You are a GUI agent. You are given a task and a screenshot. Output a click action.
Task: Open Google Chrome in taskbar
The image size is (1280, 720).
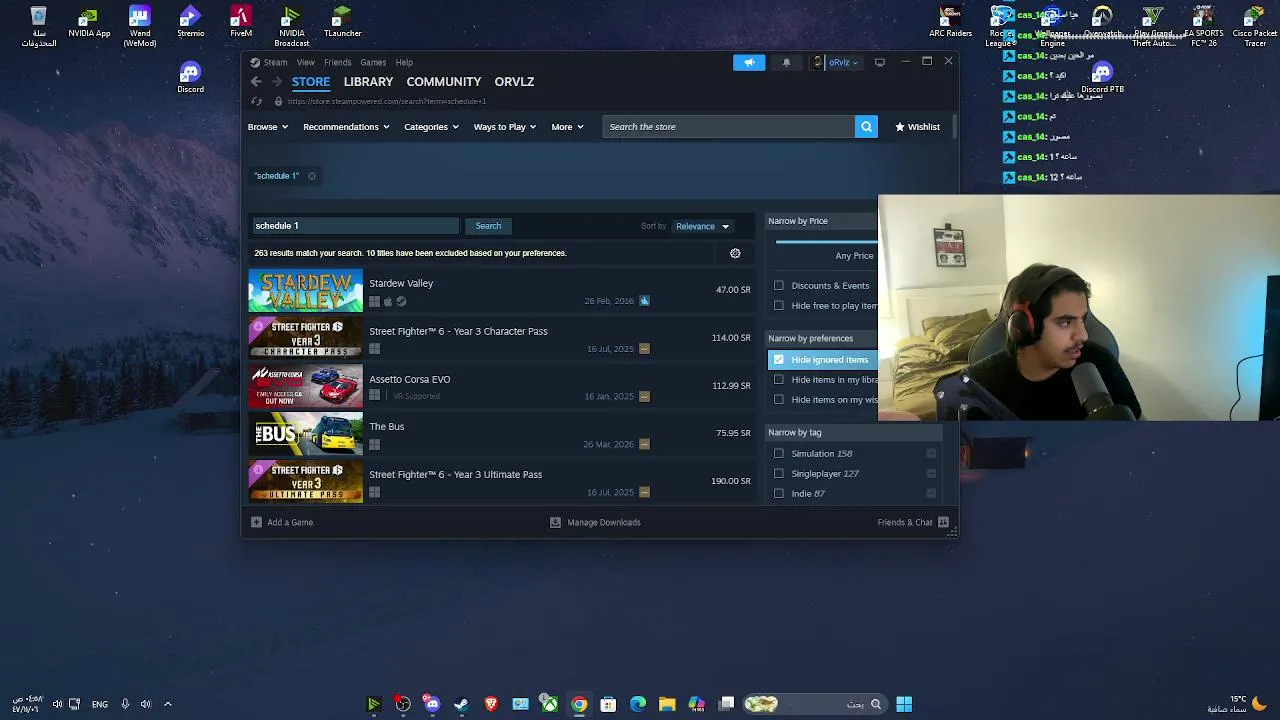pos(579,704)
